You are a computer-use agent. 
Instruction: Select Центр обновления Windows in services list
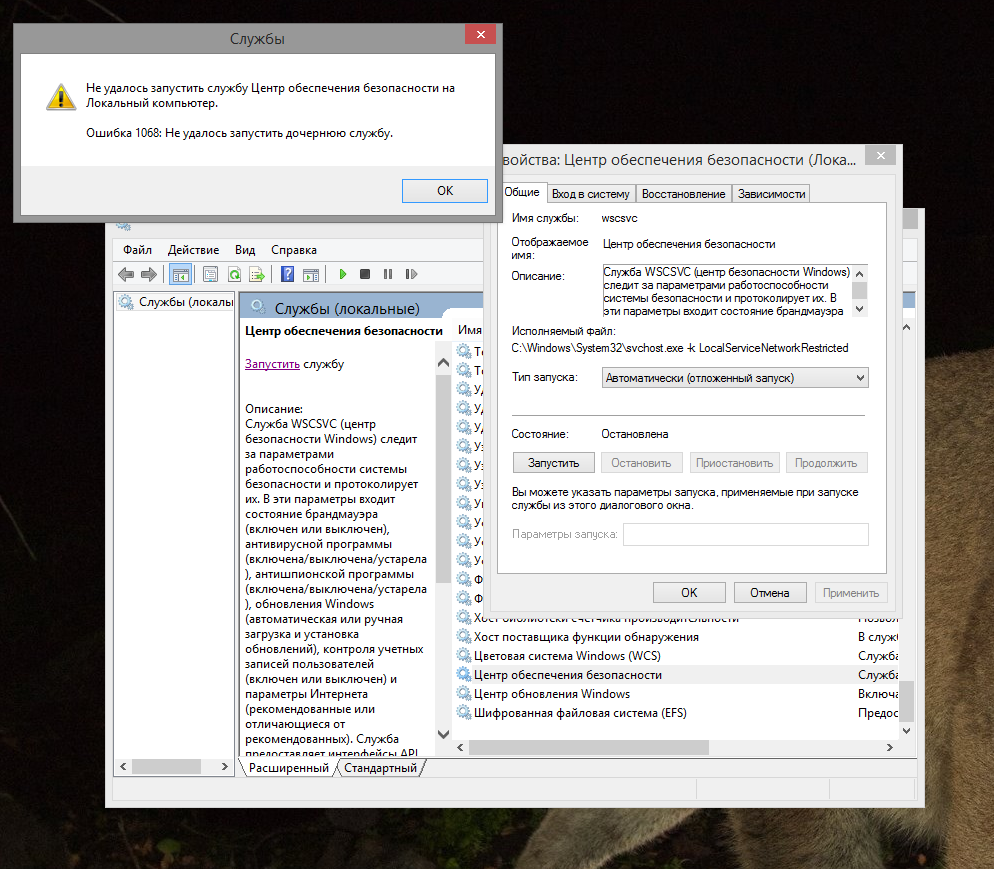[x=551, y=694]
